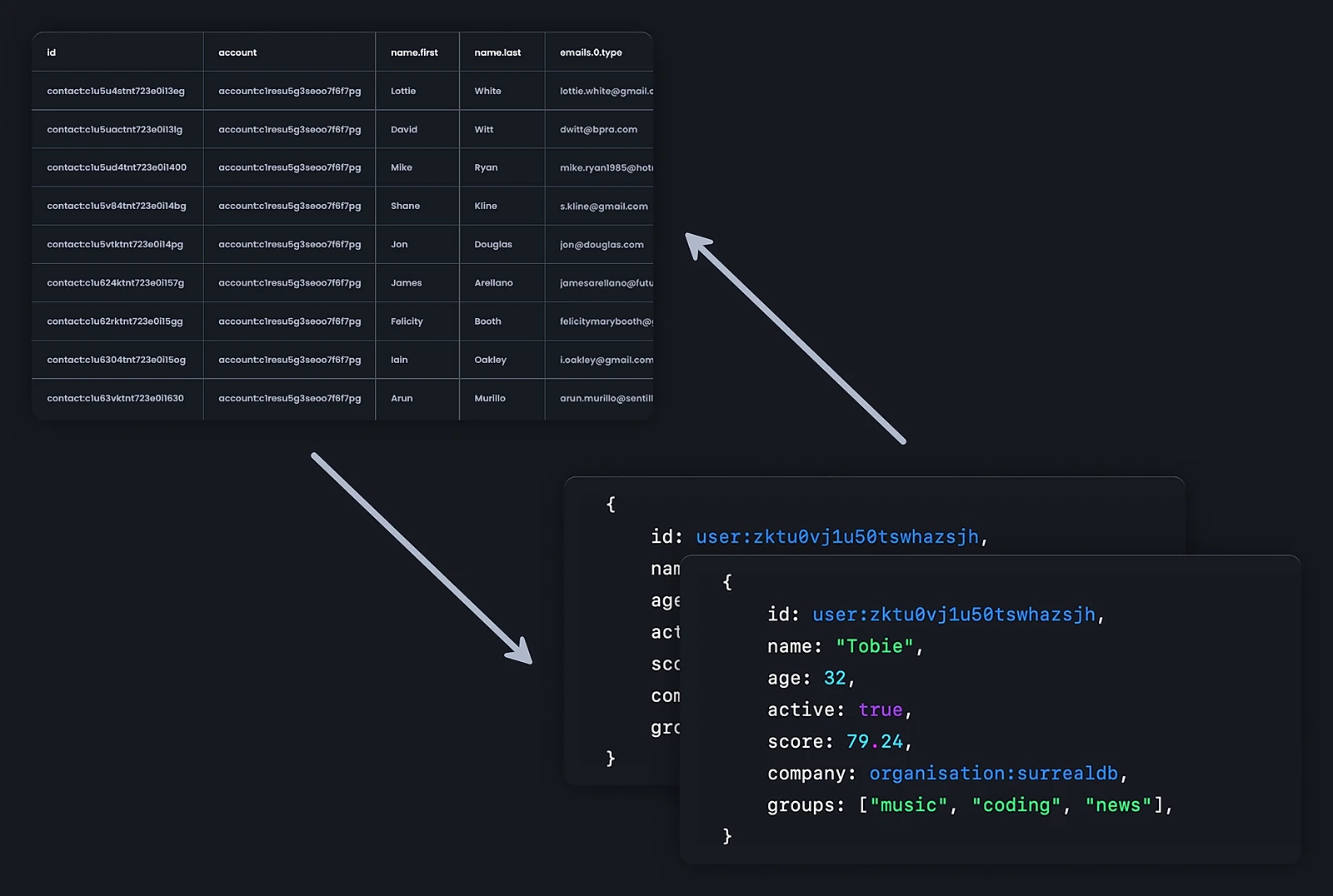The width and height of the screenshot is (1333, 896).
Task: Click the active value true
Action: tap(881, 709)
